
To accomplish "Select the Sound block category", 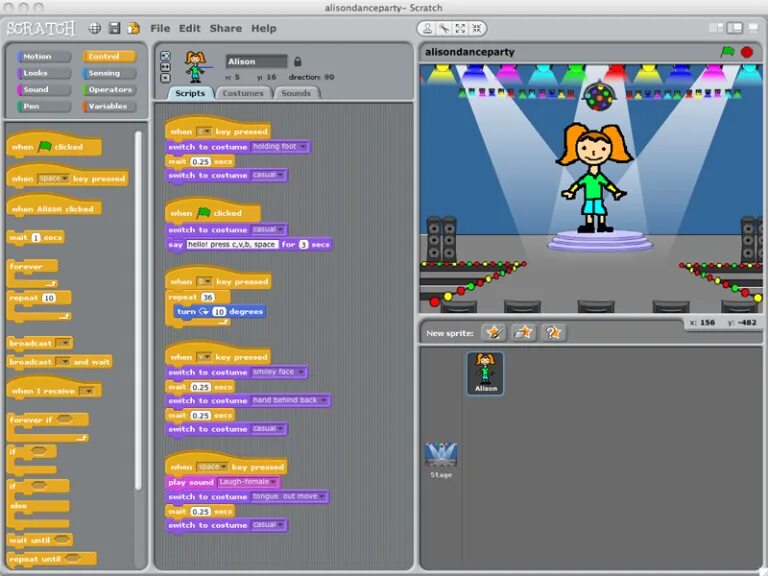I will (43, 90).
